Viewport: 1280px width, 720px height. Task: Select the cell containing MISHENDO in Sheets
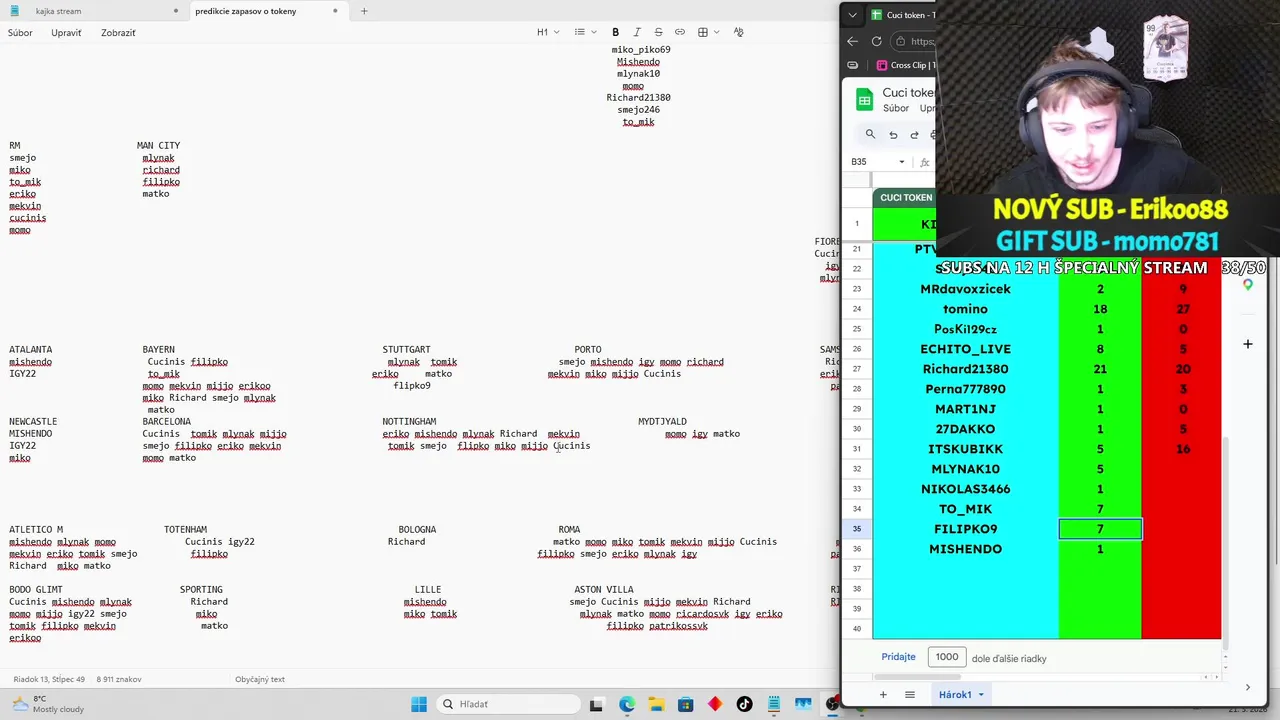pyautogui.click(x=965, y=549)
